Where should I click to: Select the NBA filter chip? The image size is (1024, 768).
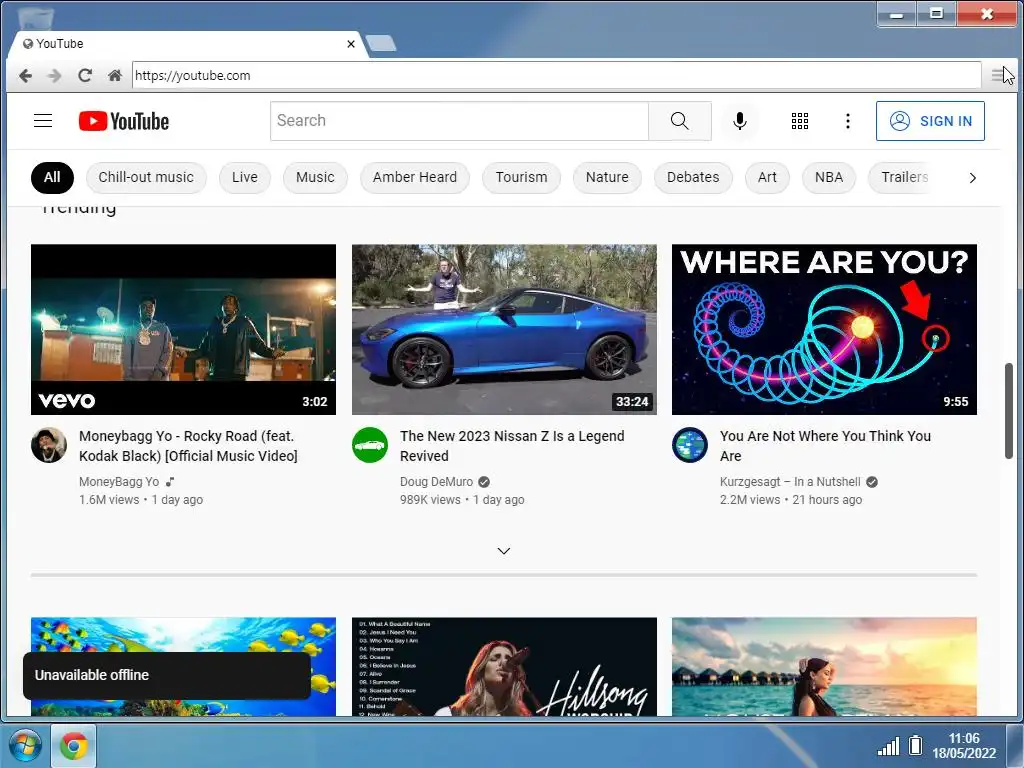(829, 178)
